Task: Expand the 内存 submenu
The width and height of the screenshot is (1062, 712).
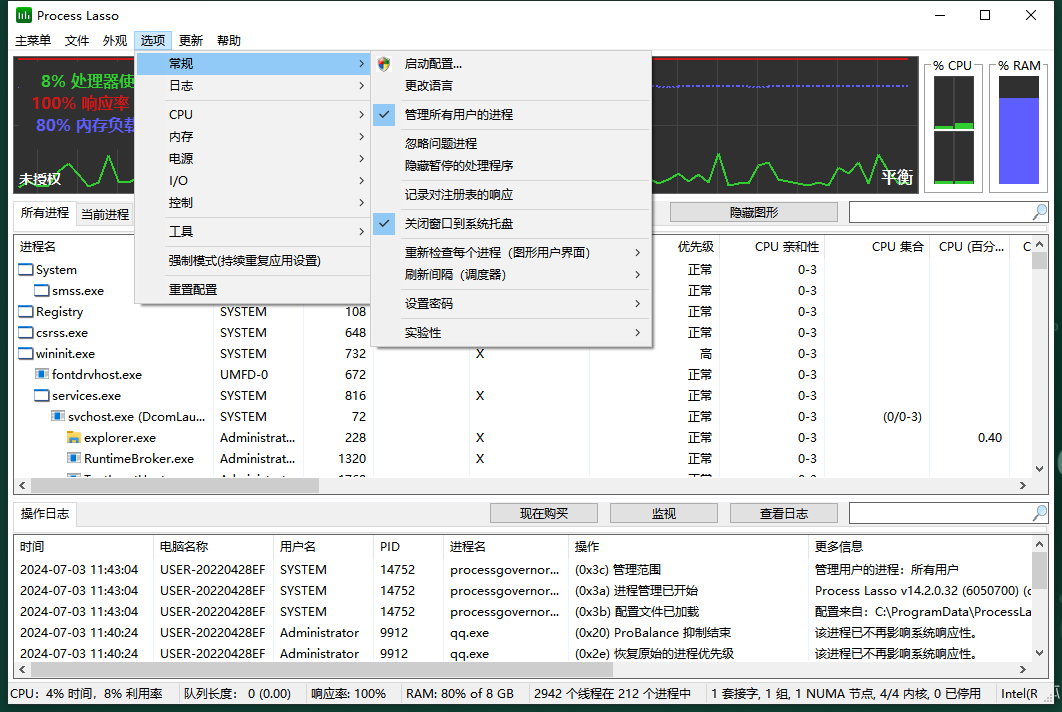Action: tap(253, 137)
